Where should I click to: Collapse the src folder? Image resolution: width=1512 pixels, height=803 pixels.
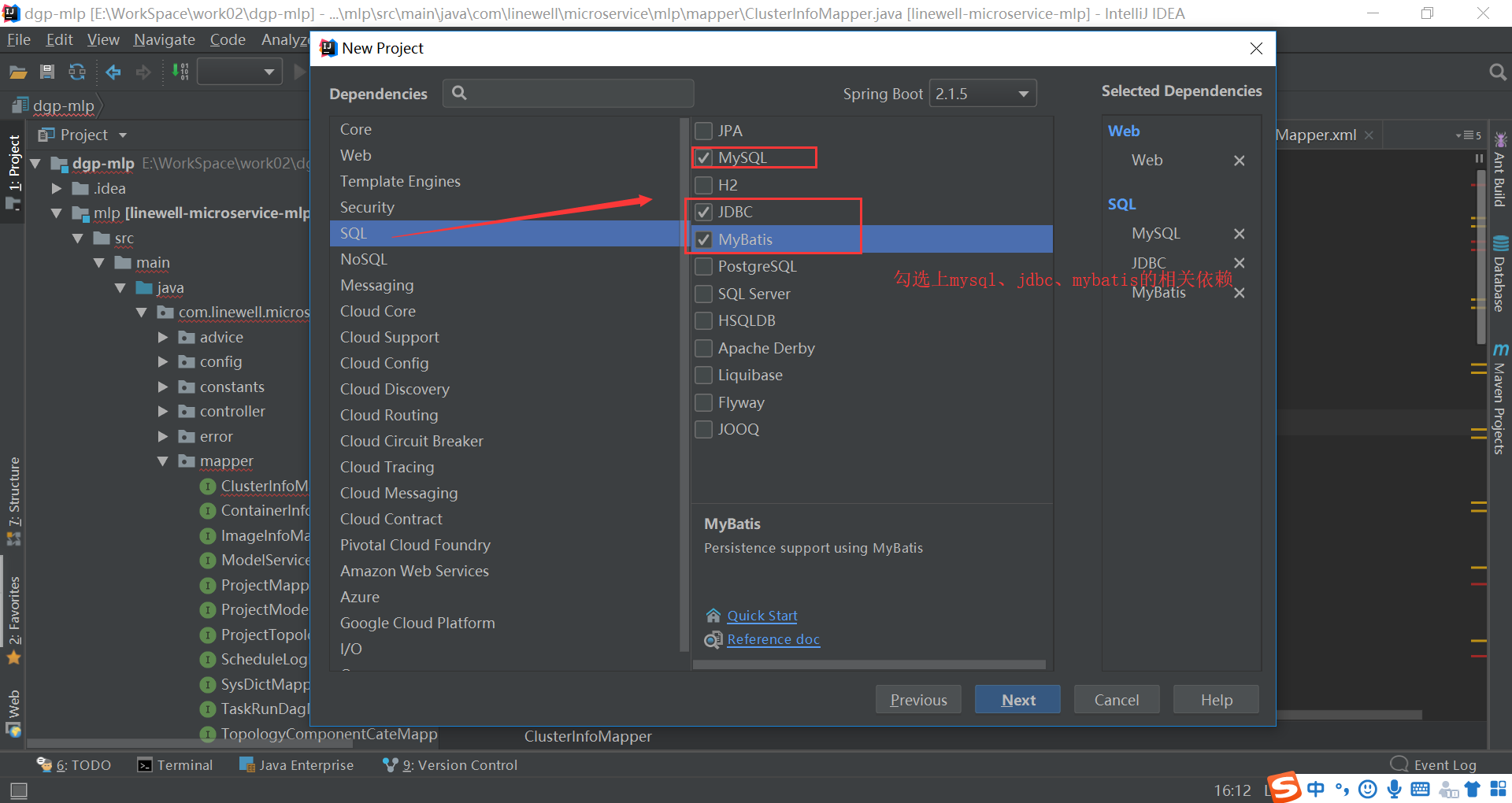(x=78, y=239)
